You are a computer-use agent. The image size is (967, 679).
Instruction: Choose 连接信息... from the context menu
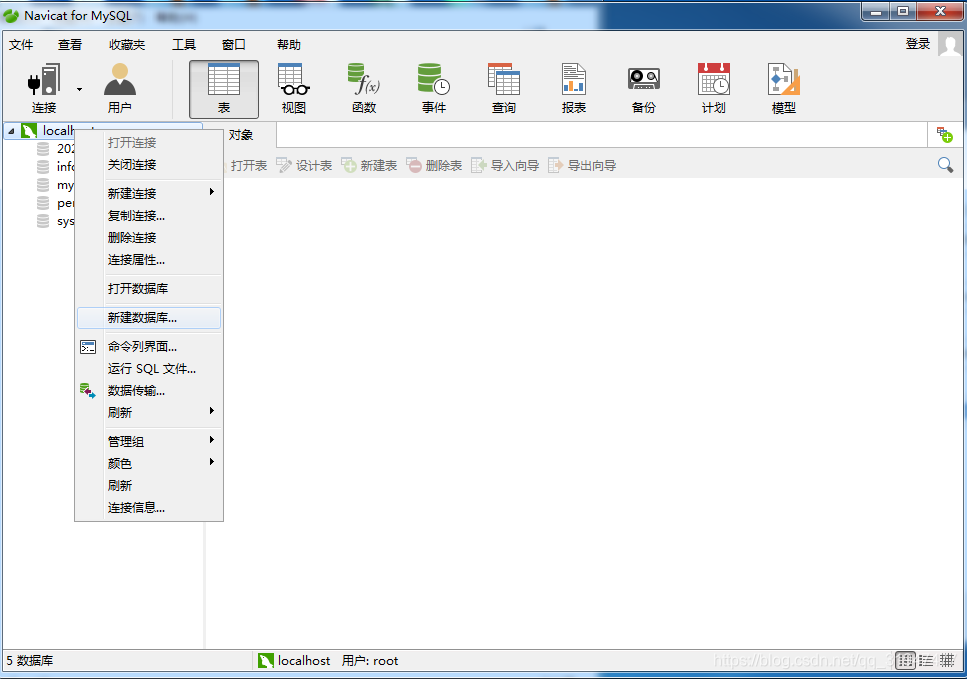149,508
